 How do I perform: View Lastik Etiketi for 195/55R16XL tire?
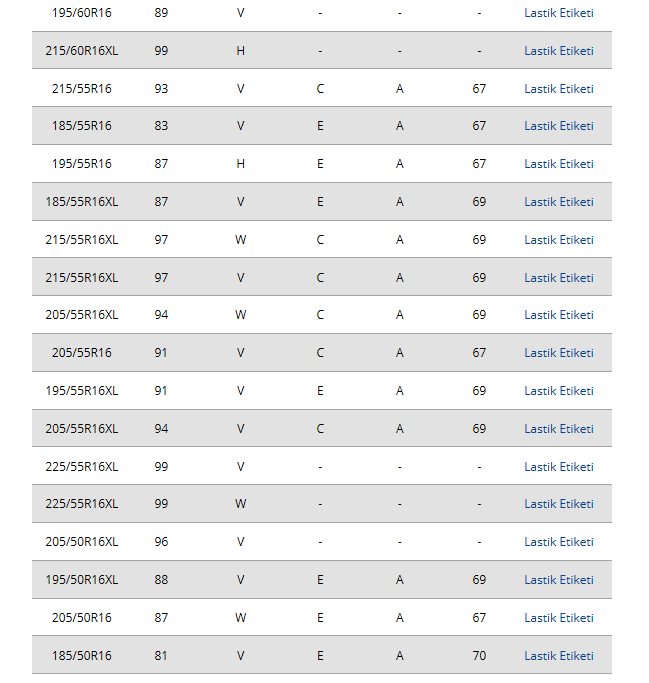pyautogui.click(x=558, y=391)
